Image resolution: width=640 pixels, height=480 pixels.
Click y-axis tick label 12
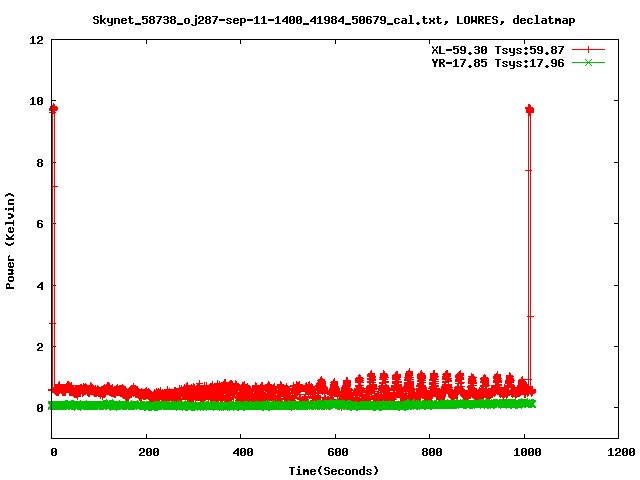[36, 40]
